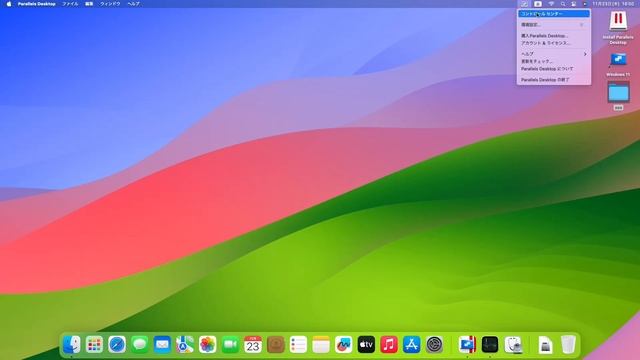The image size is (640, 360).
Task: Click the Parallels Windows 11 VM Dock icon
Action: click(x=467, y=344)
